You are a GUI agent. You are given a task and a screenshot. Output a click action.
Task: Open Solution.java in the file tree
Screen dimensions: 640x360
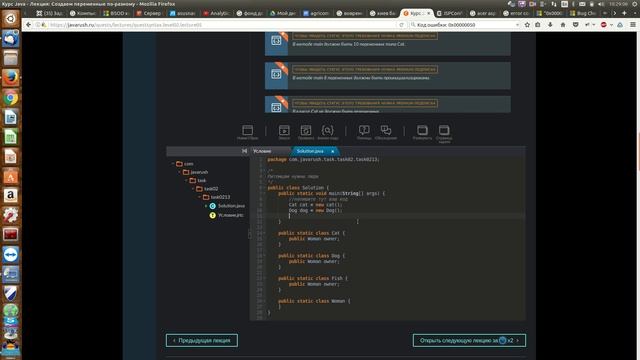[227, 206]
